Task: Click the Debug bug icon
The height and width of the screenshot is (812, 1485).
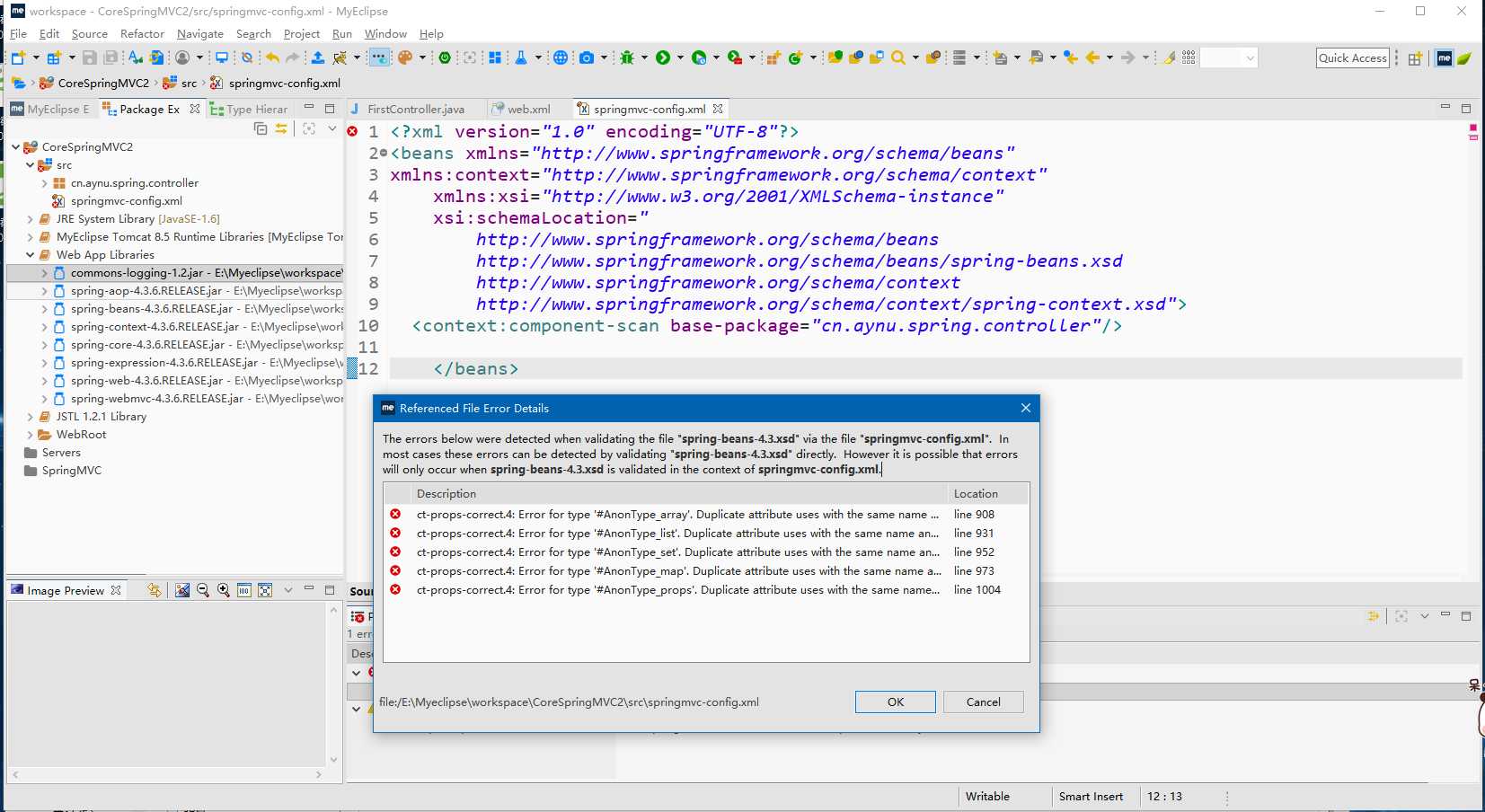Action: pyautogui.click(x=627, y=57)
